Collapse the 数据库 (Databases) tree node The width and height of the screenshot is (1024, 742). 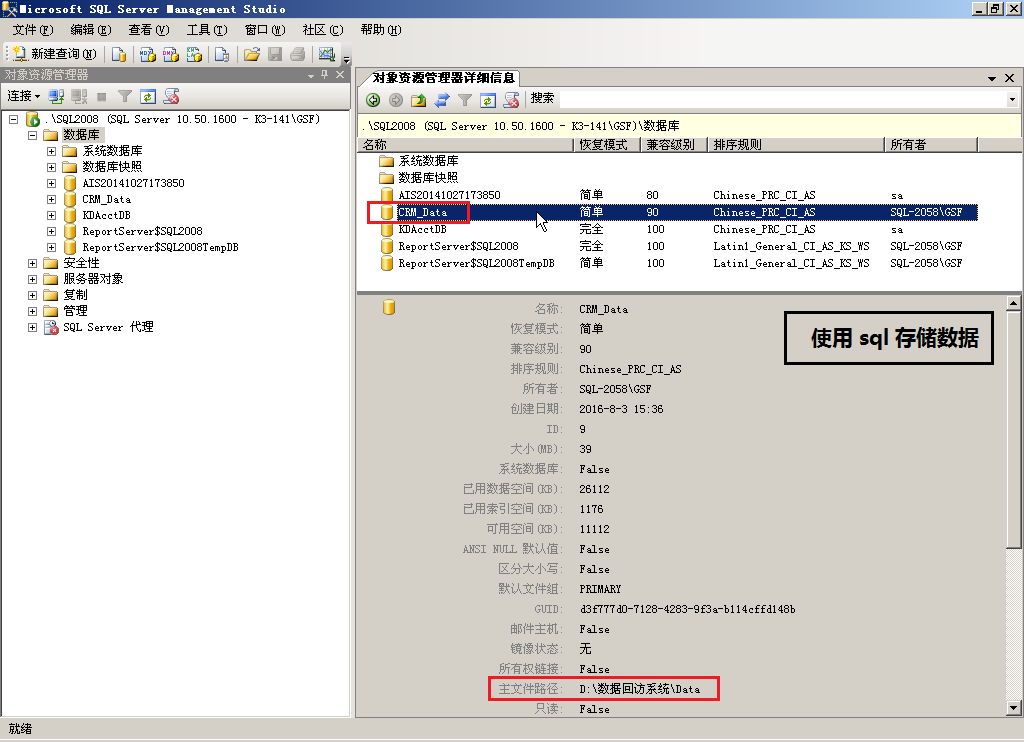pyautogui.click(x=33, y=135)
